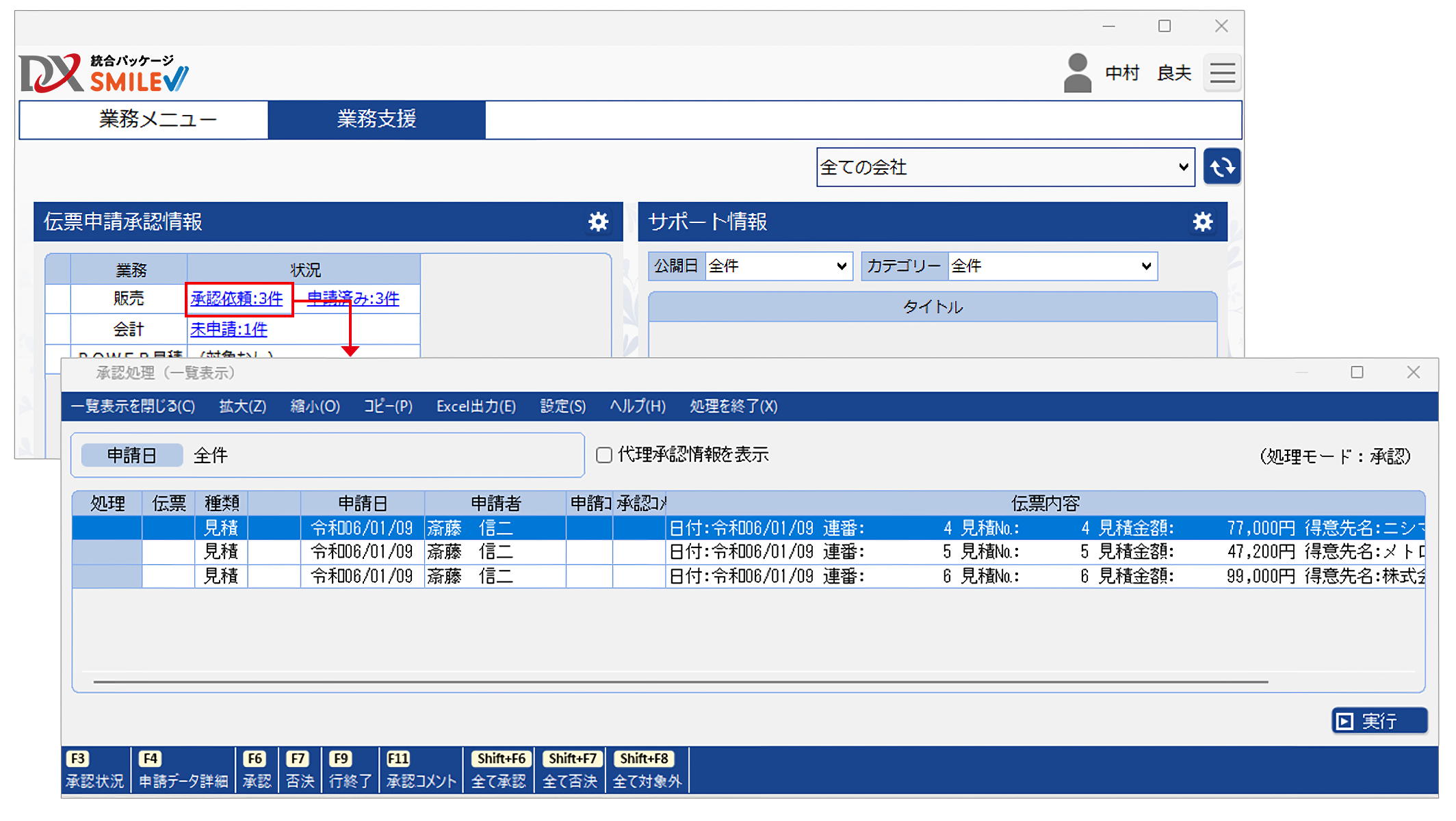Open the 未申請:1件 link
The image size is (1456, 821).
click(x=229, y=329)
